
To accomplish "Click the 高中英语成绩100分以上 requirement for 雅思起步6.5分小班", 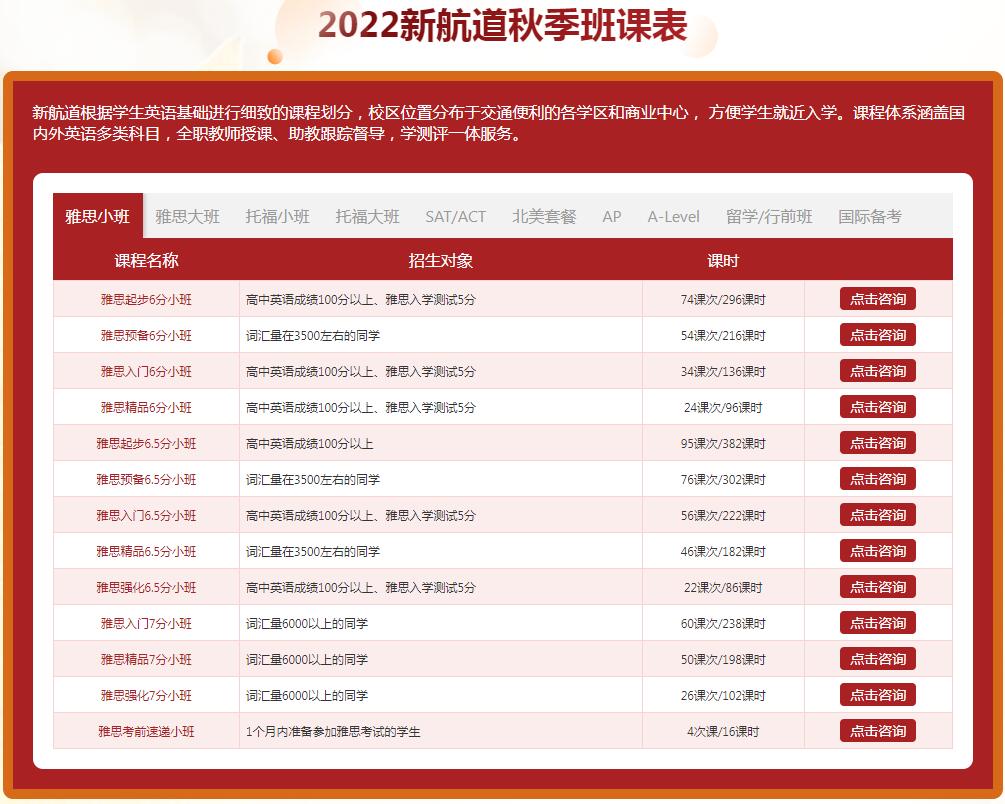I will 310,443.
